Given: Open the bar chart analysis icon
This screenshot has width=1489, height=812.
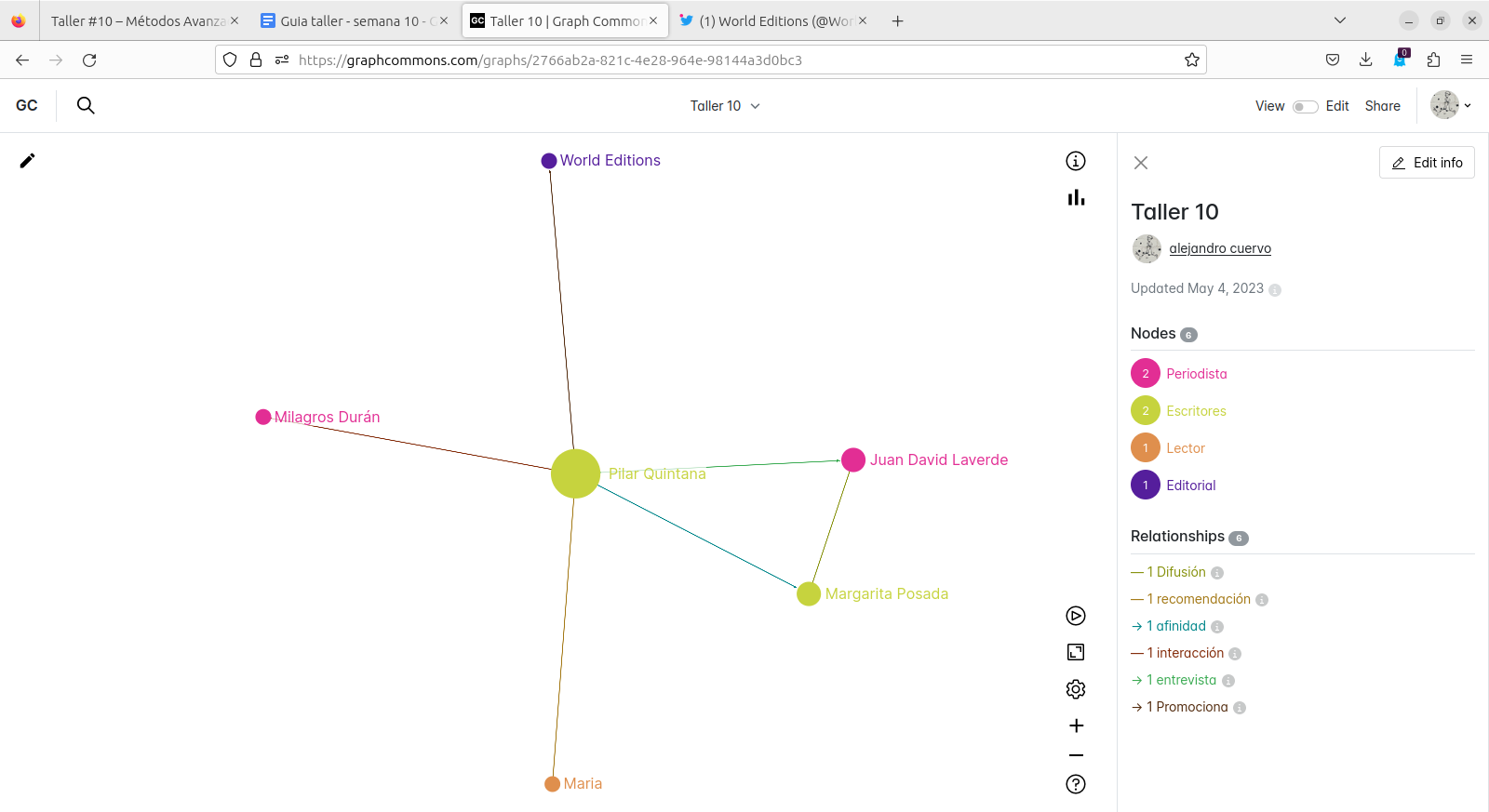Looking at the screenshot, I should tap(1076, 197).
